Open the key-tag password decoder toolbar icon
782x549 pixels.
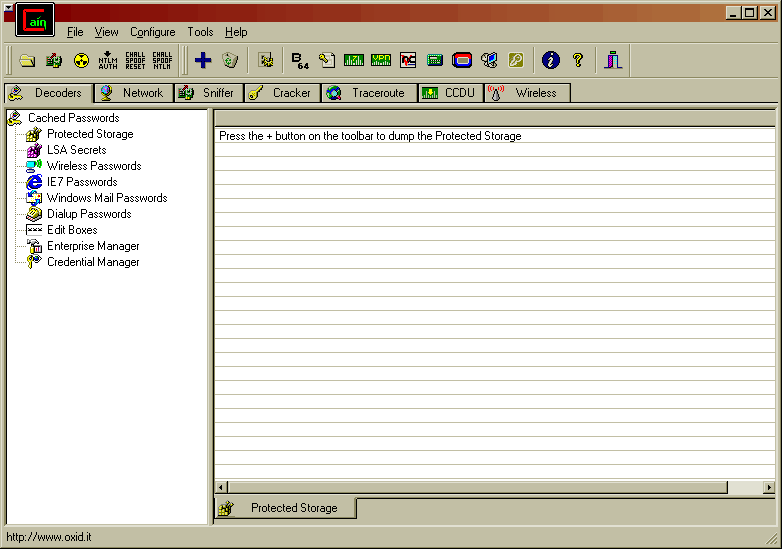327,61
